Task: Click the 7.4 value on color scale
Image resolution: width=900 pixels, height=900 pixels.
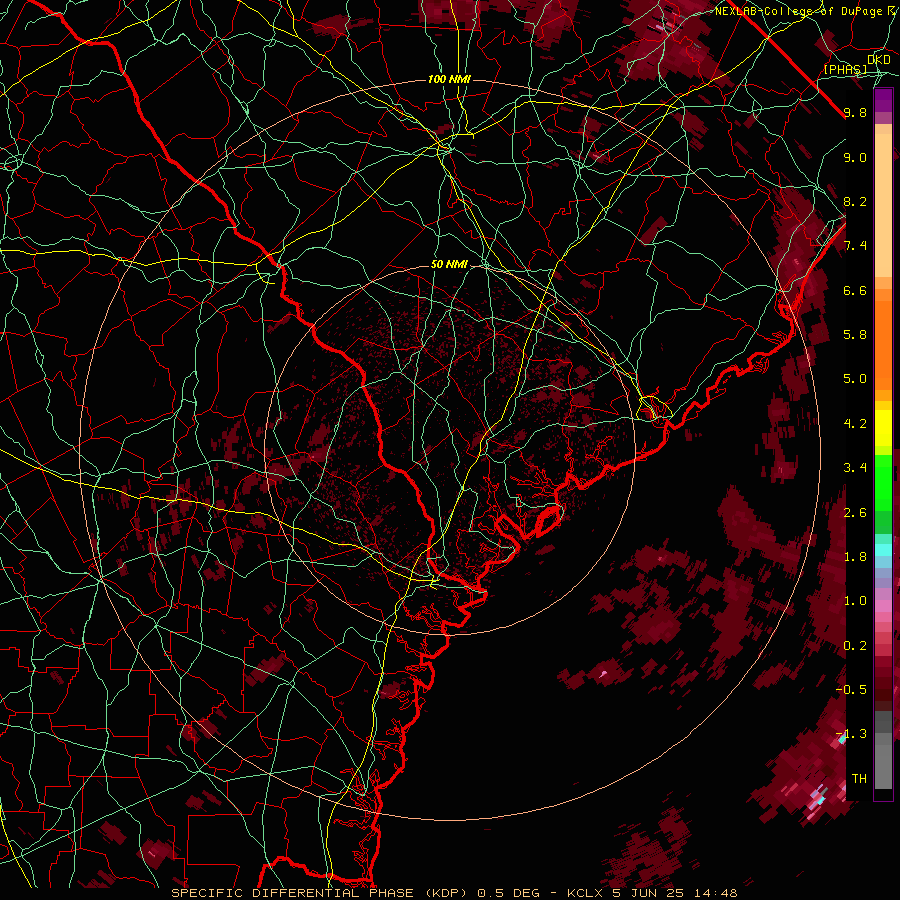Action: click(x=855, y=246)
